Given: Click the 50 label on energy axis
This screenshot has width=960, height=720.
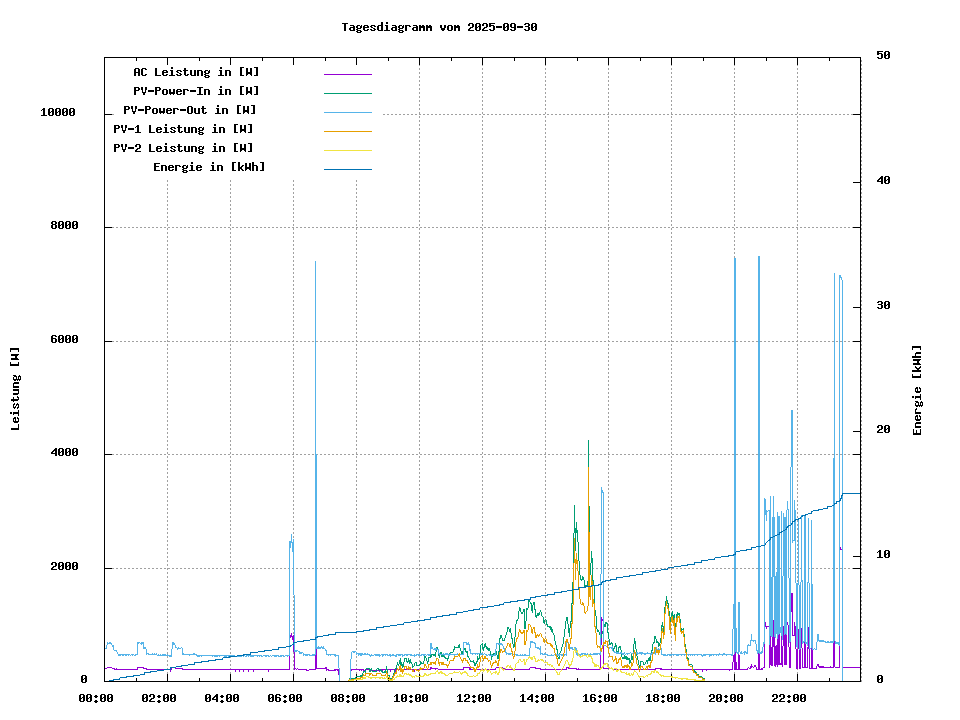Looking at the screenshot, I should point(883,56).
